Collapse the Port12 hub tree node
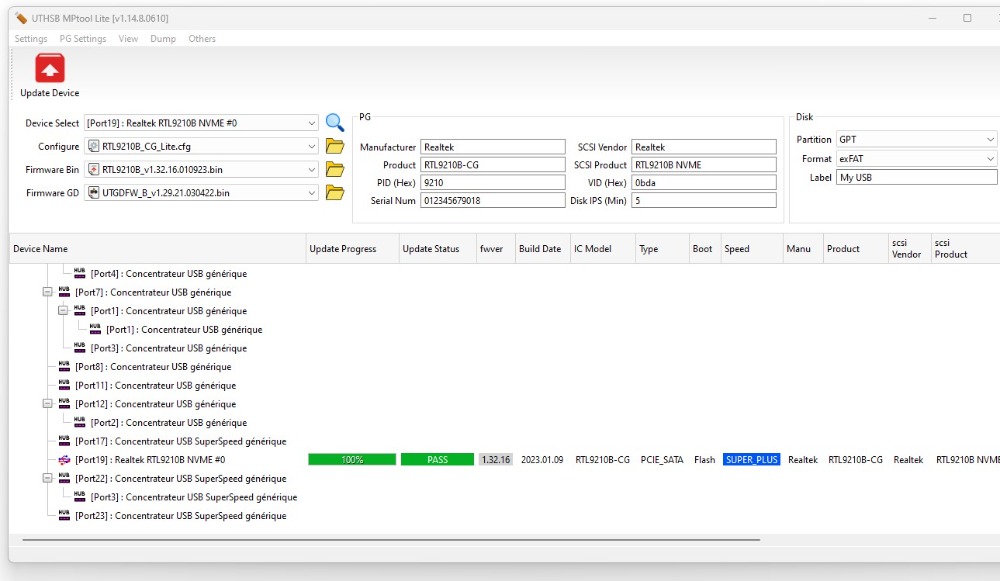 [x=48, y=404]
